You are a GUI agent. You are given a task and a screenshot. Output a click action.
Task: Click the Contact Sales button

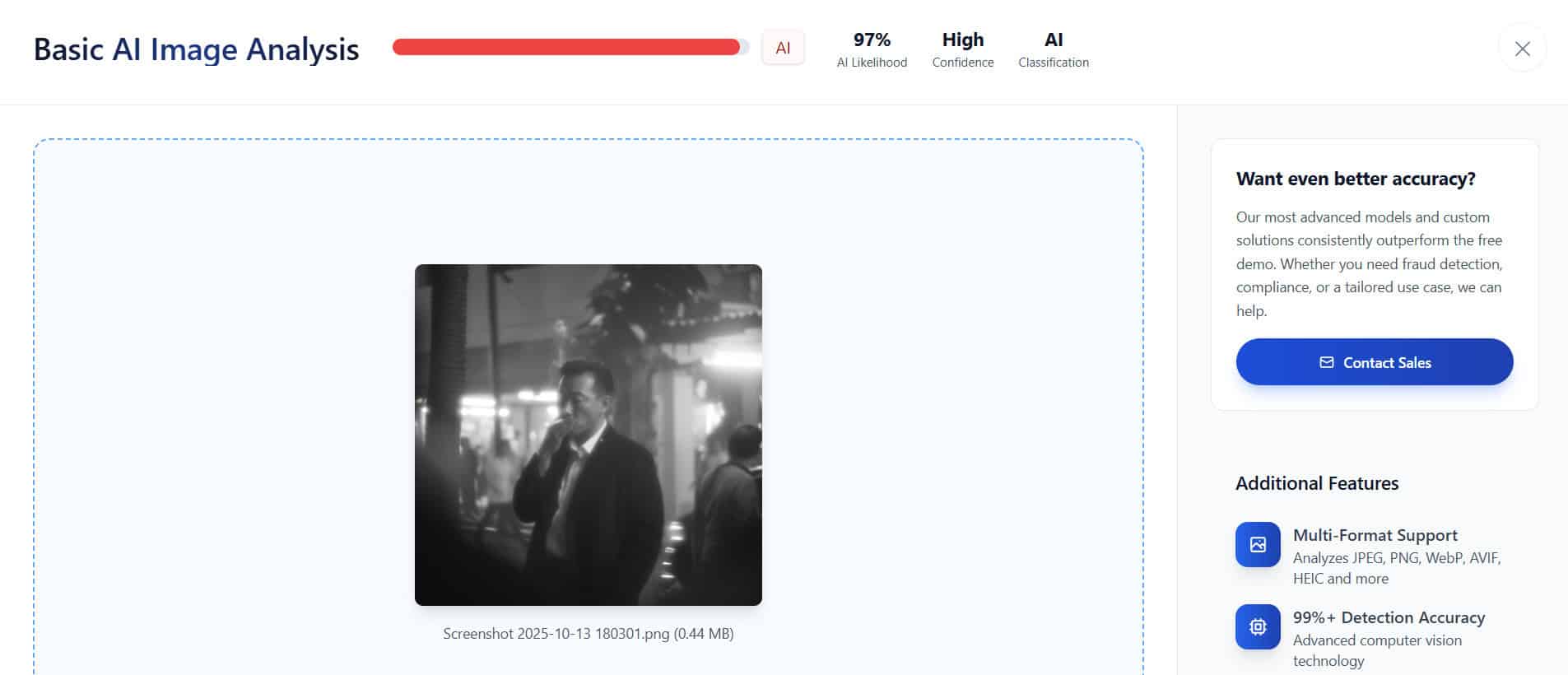(1374, 362)
